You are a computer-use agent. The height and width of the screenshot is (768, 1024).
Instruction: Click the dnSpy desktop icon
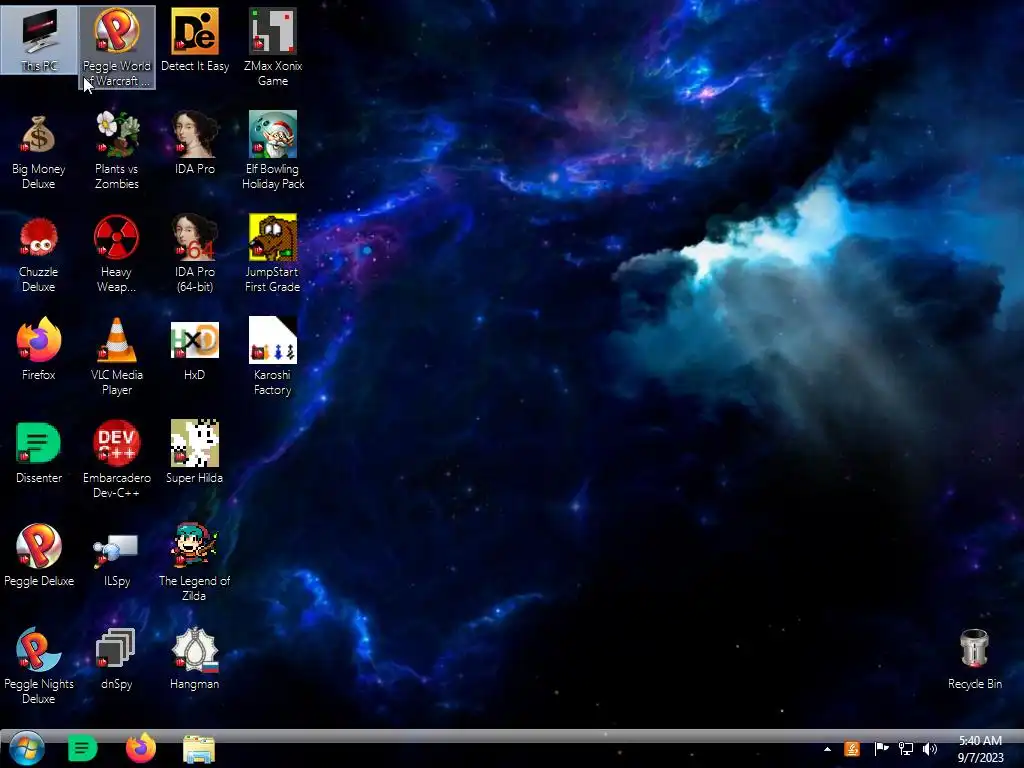pyautogui.click(x=117, y=659)
